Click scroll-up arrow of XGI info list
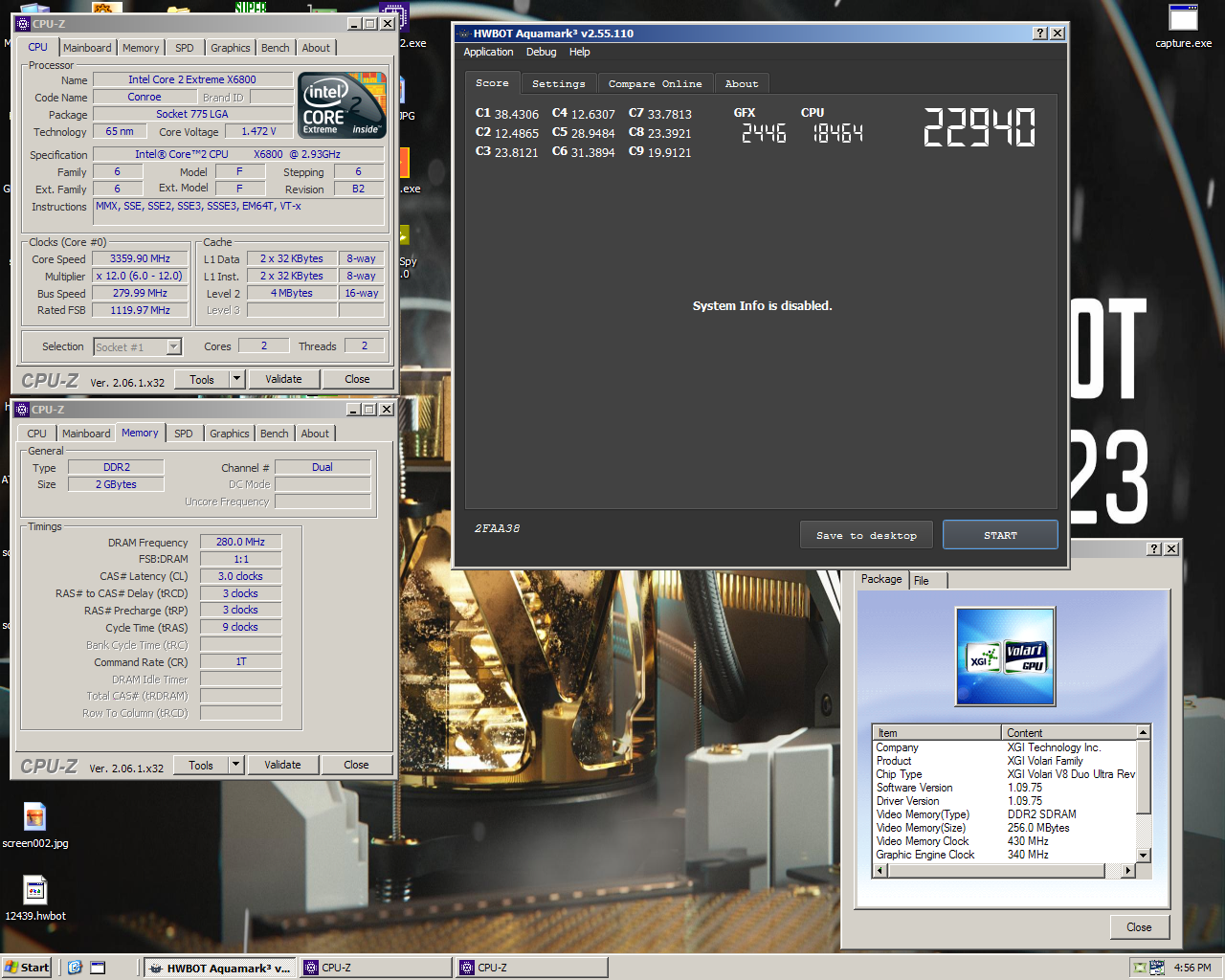Viewport: 1225px width, 980px height. pyautogui.click(x=1143, y=732)
